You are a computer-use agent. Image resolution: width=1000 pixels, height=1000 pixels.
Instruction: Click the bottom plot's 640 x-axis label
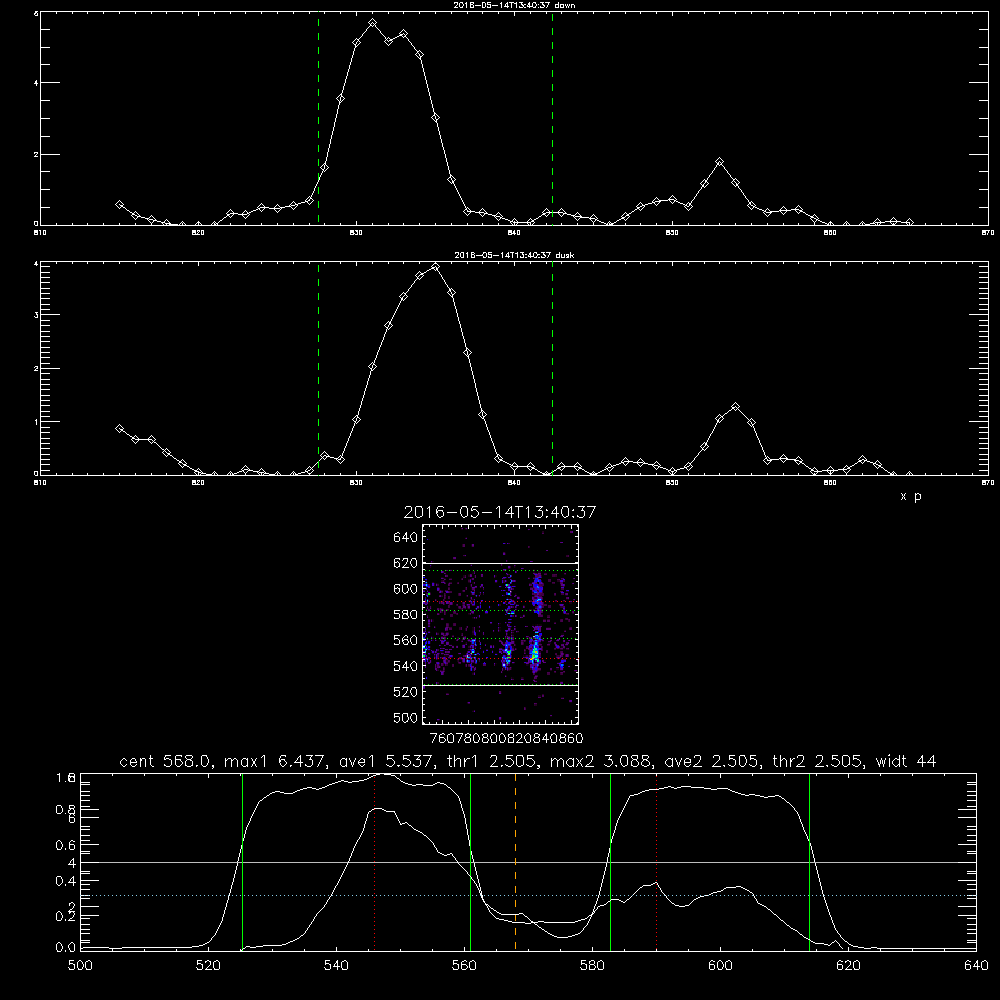(976, 966)
